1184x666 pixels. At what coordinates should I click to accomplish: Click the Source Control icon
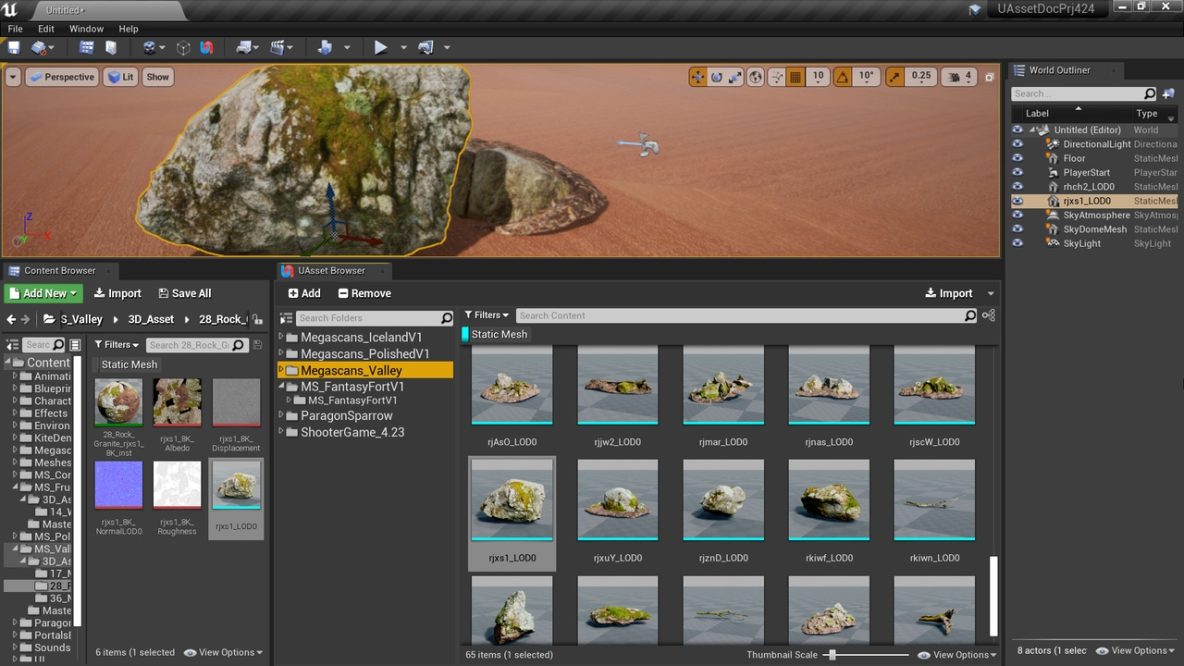(x=37, y=47)
